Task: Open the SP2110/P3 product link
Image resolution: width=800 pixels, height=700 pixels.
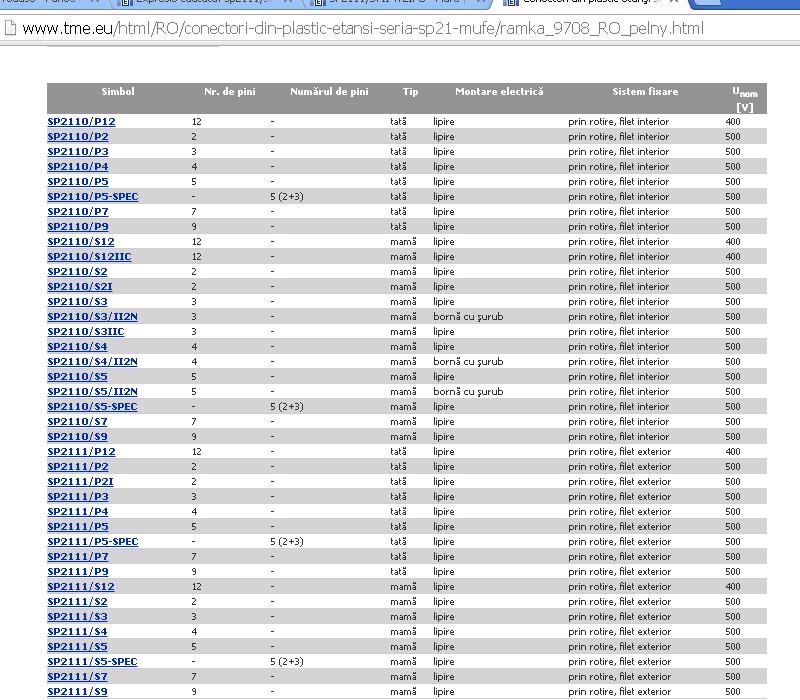Action: click(78, 152)
